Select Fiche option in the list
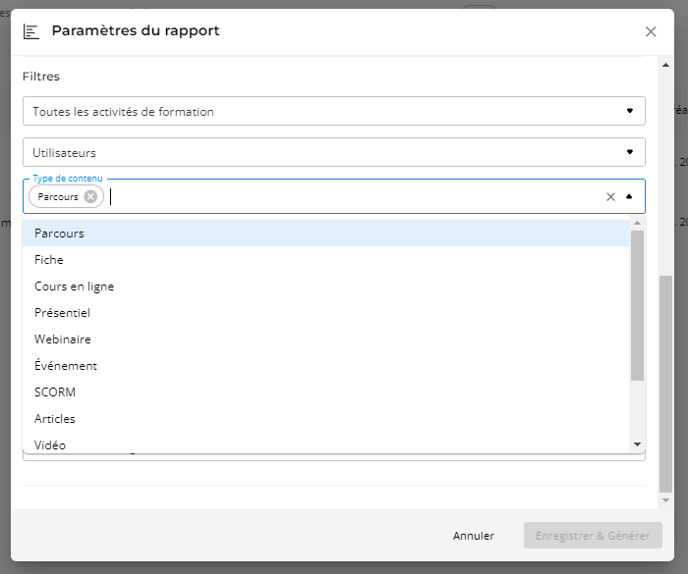This screenshot has width=688, height=574. (x=326, y=260)
